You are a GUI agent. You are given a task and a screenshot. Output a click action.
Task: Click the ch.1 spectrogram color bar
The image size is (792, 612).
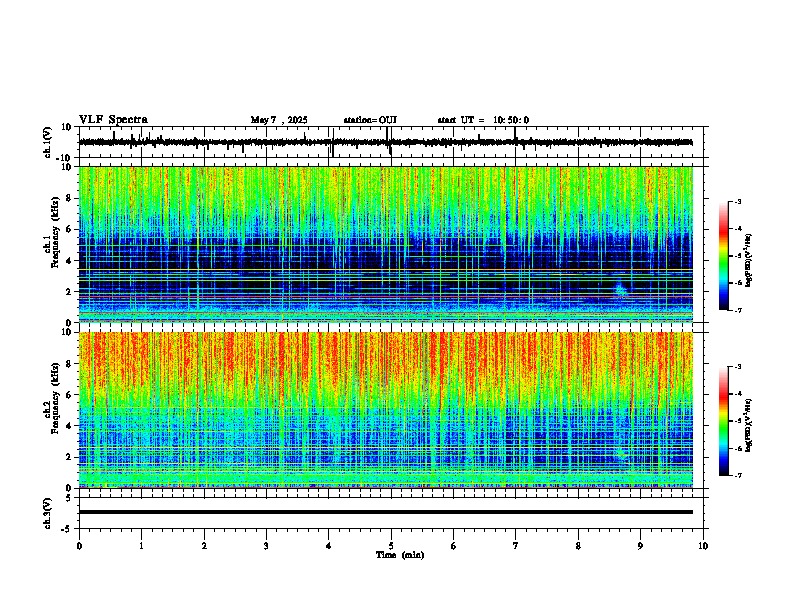(x=724, y=256)
